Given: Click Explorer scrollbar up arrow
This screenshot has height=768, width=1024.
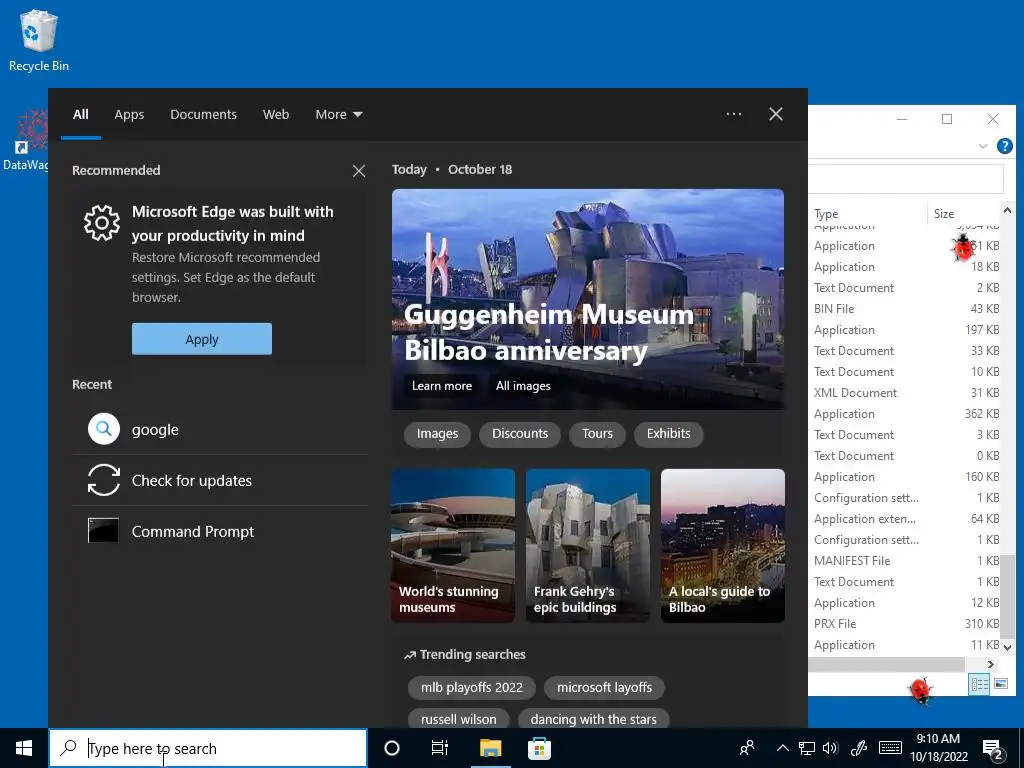Looking at the screenshot, I should pyautogui.click(x=1007, y=210).
